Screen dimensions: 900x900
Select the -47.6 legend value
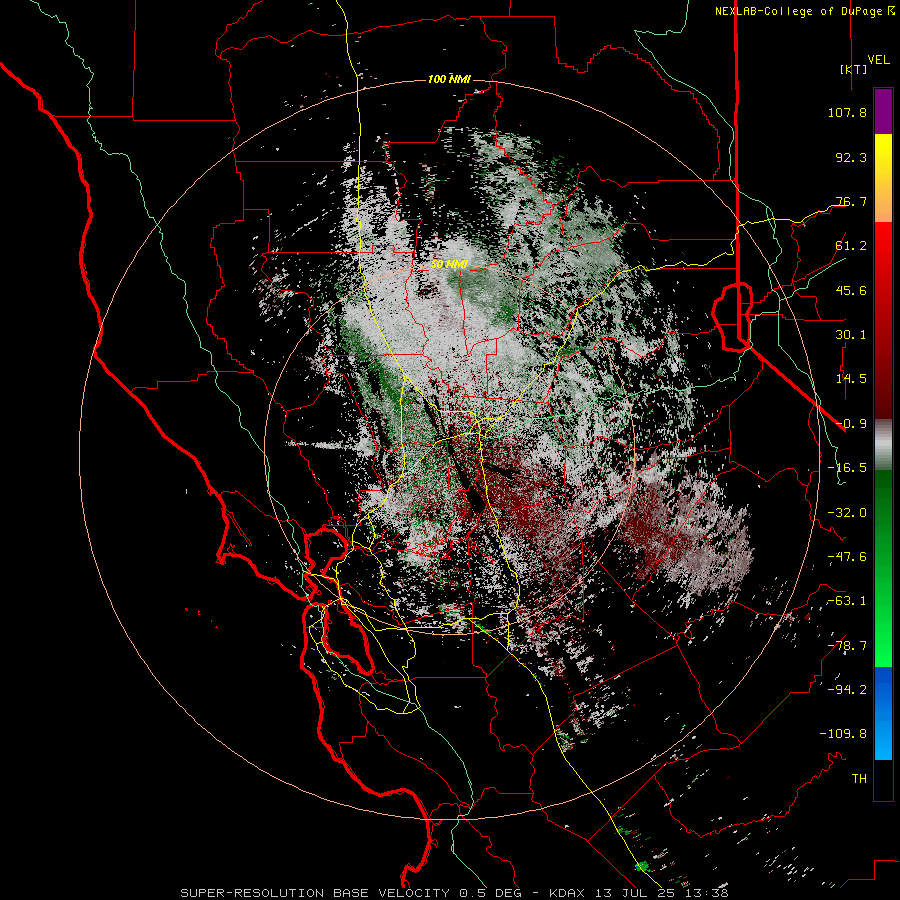pyautogui.click(x=847, y=557)
